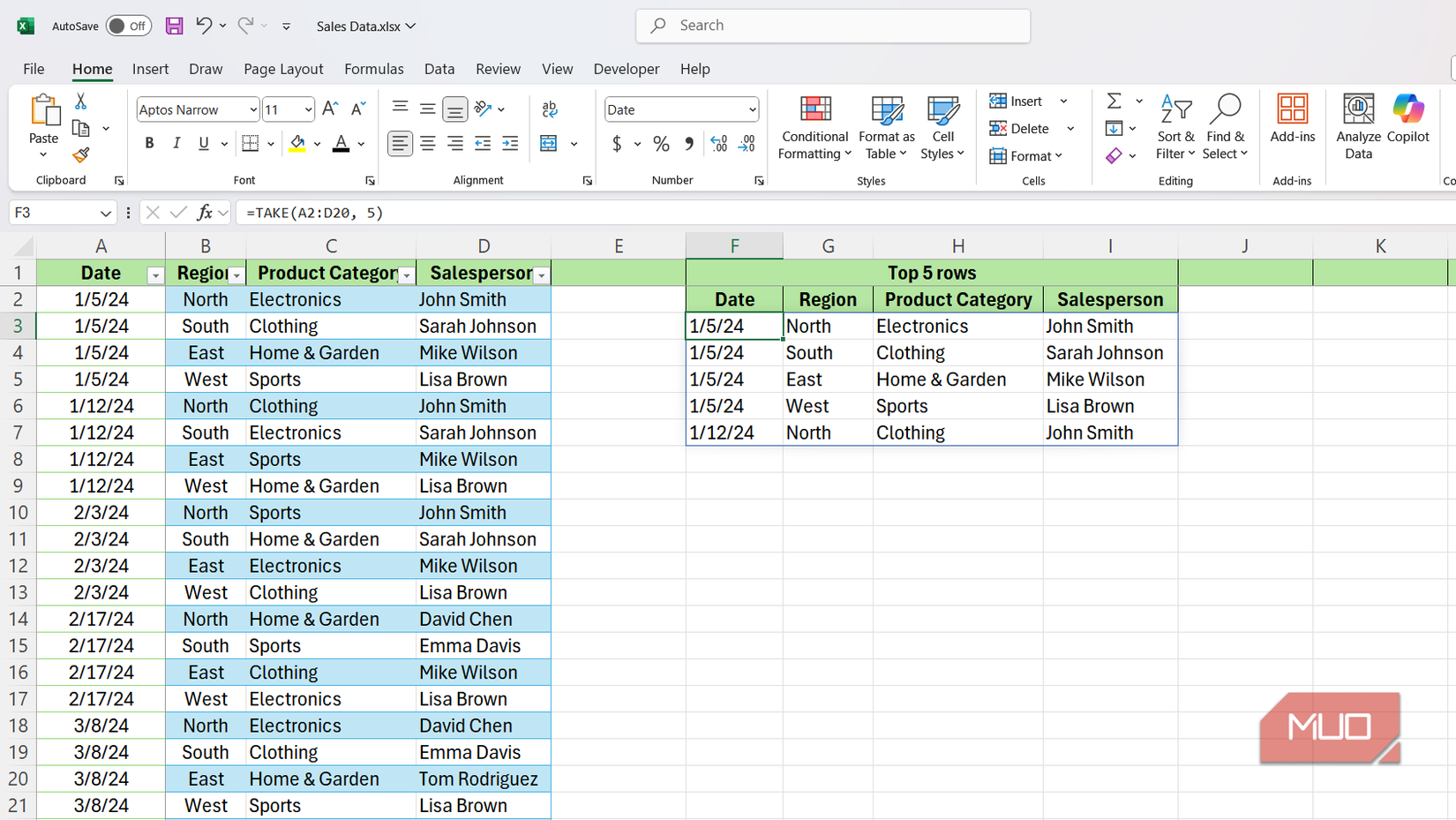Click the Search box in title bar
This screenshot has width=1456, height=820.
pos(833,26)
